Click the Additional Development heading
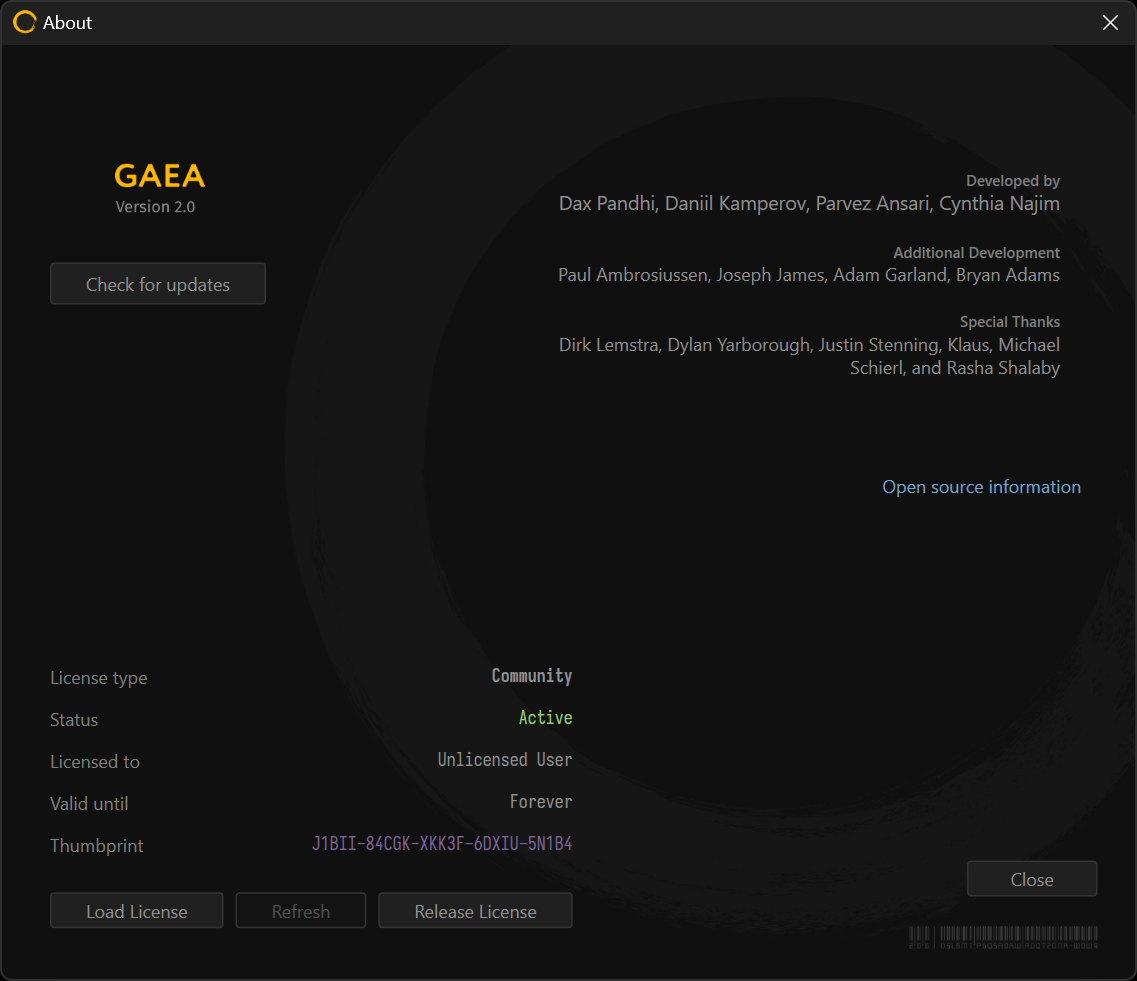 coord(976,253)
